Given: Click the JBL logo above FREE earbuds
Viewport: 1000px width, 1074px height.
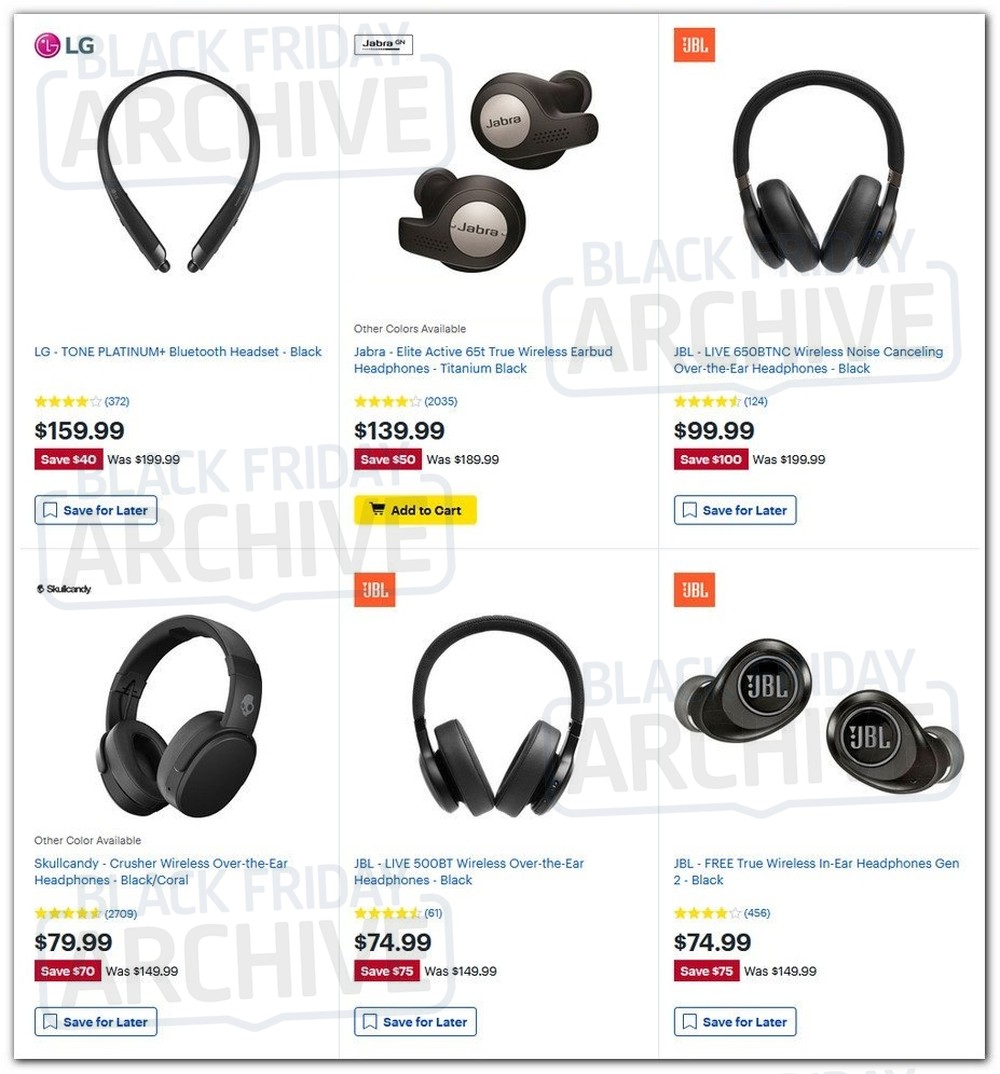Looking at the screenshot, I should click(694, 590).
